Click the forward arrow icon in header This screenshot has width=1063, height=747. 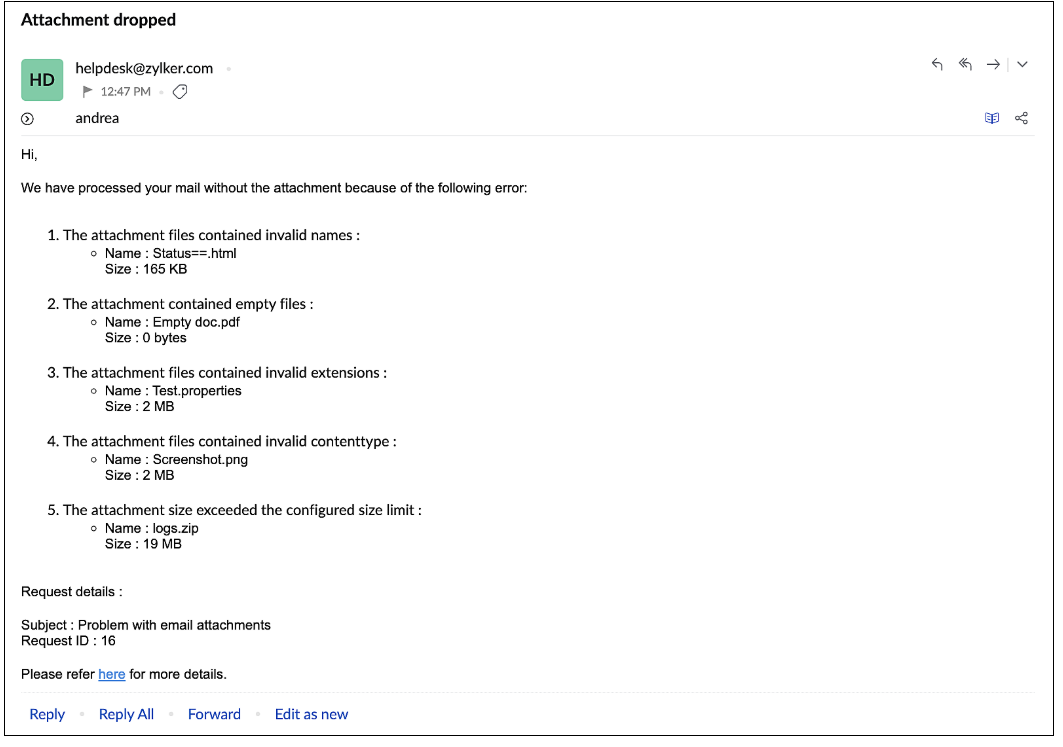click(993, 64)
